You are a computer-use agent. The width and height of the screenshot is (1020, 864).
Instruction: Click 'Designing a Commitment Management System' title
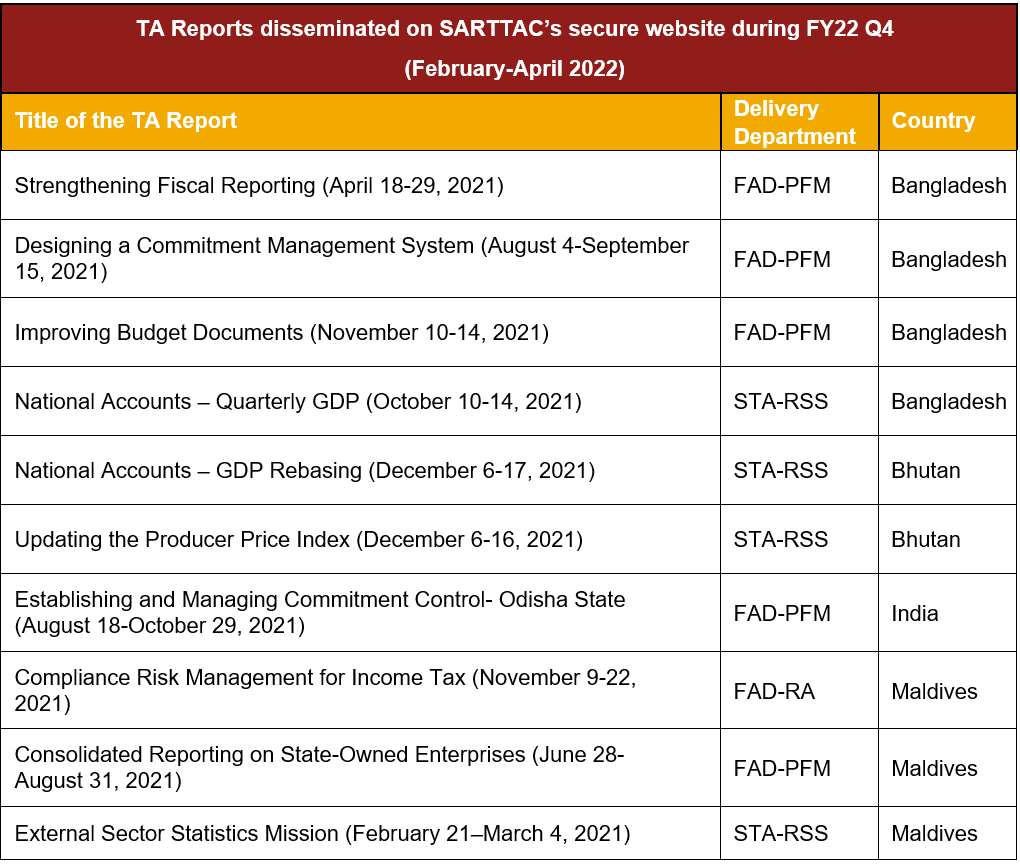pyautogui.click(x=244, y=245)
